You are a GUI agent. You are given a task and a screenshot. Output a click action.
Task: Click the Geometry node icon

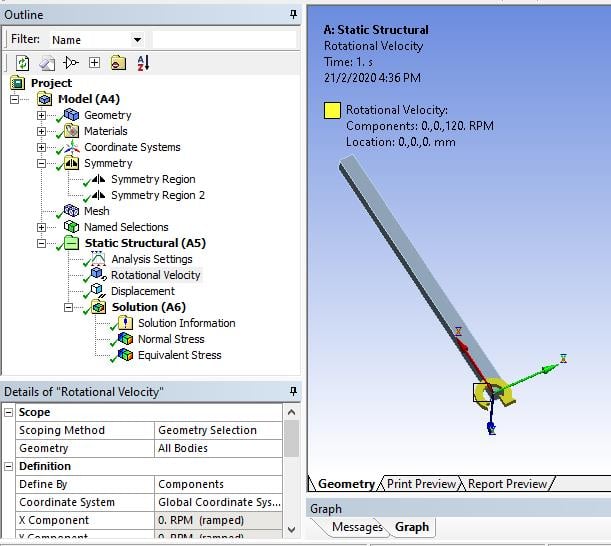click(x=71, y=115)
